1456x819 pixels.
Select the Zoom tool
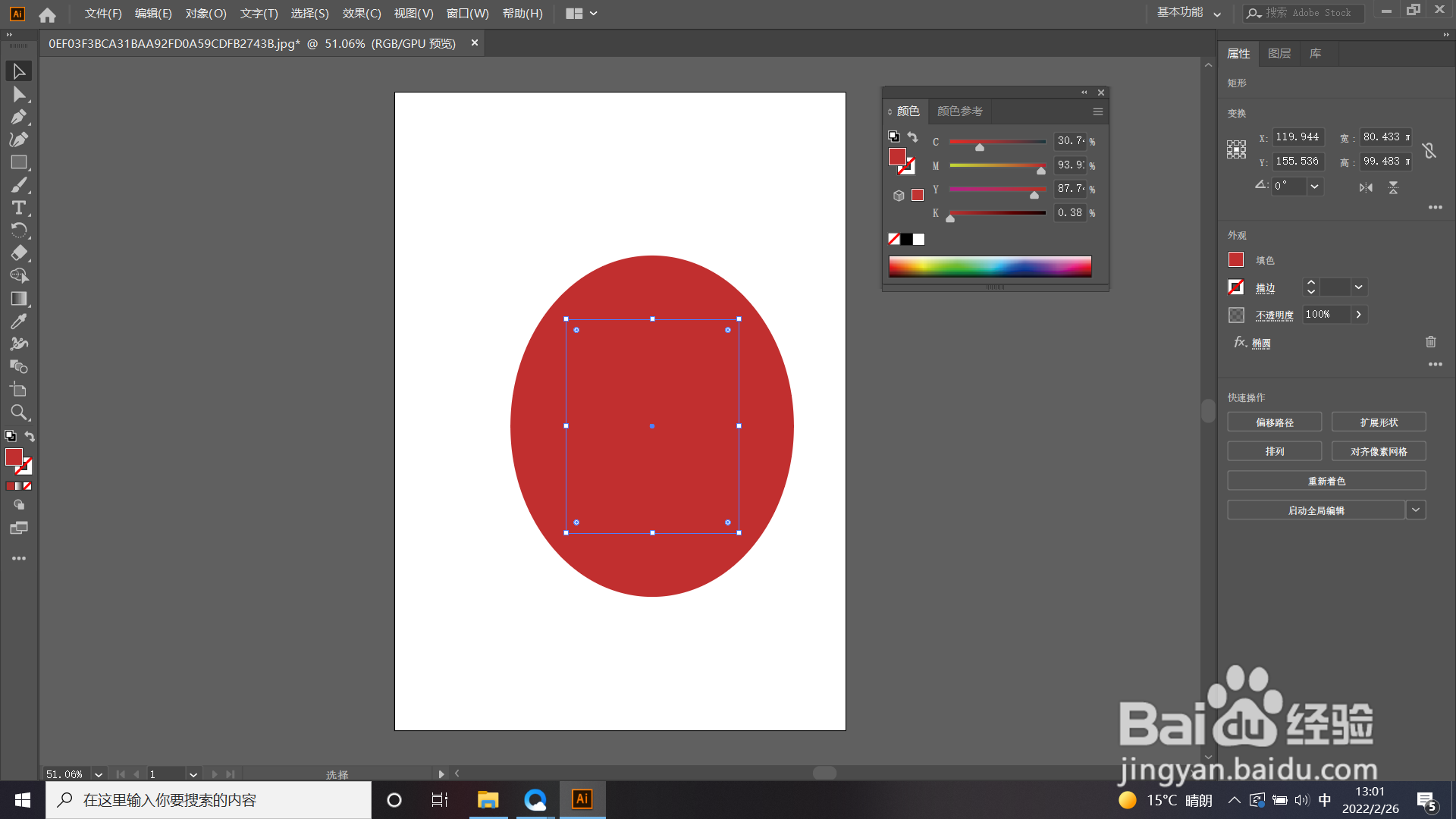pos(19,413)
